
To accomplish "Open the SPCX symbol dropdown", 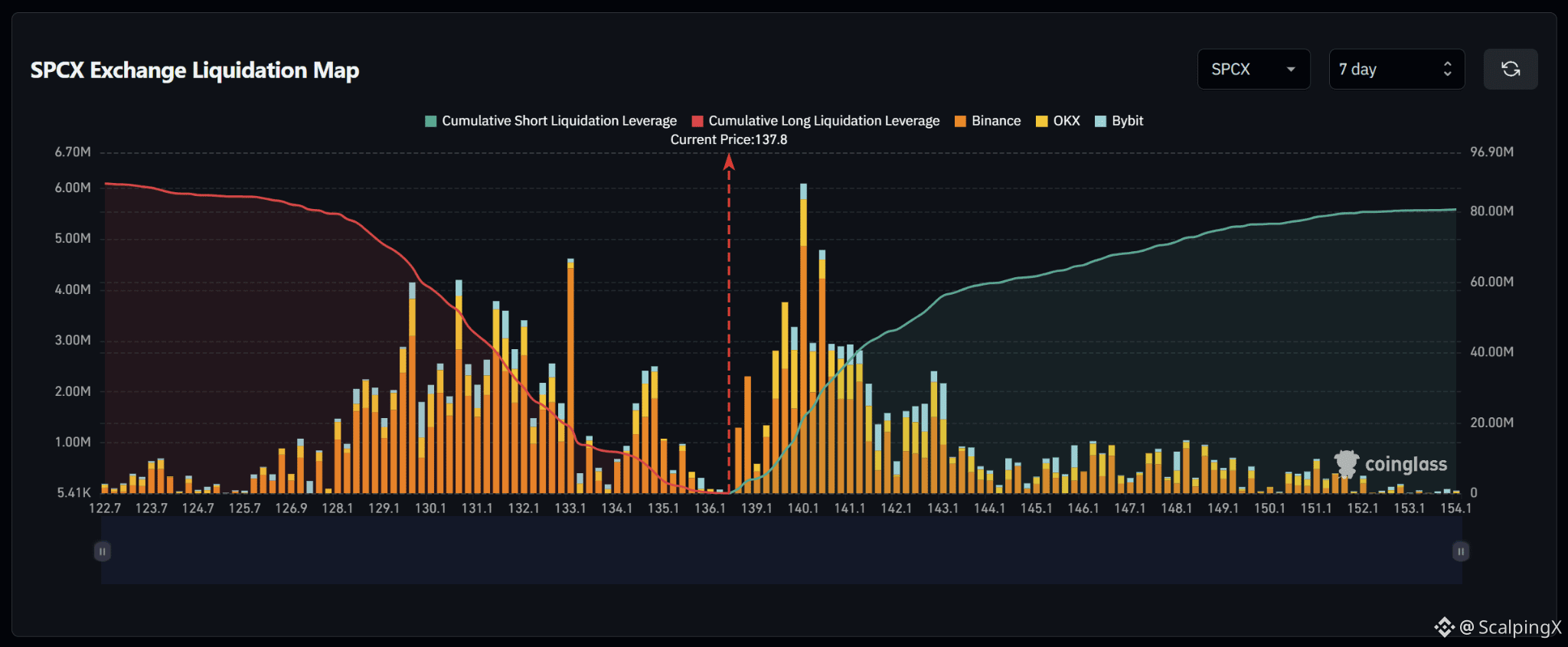I will [x=1253, y=70].
